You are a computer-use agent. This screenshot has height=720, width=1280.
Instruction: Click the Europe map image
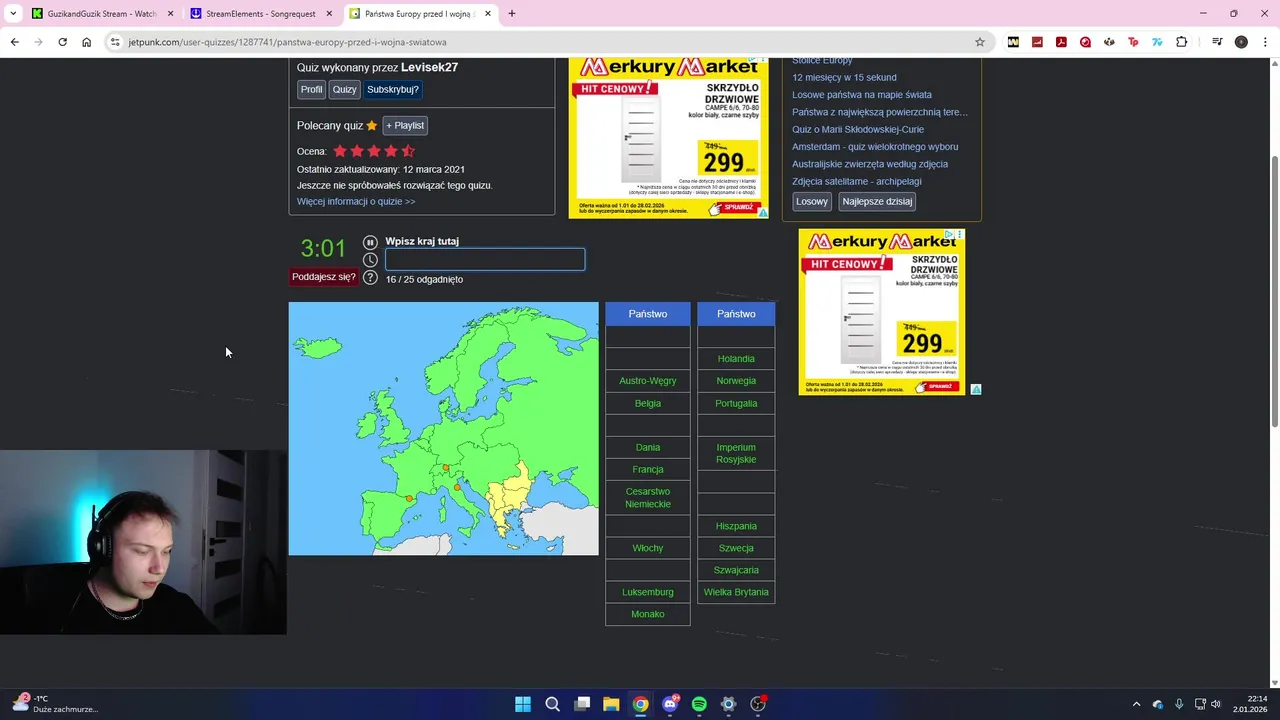click(444, 429)
